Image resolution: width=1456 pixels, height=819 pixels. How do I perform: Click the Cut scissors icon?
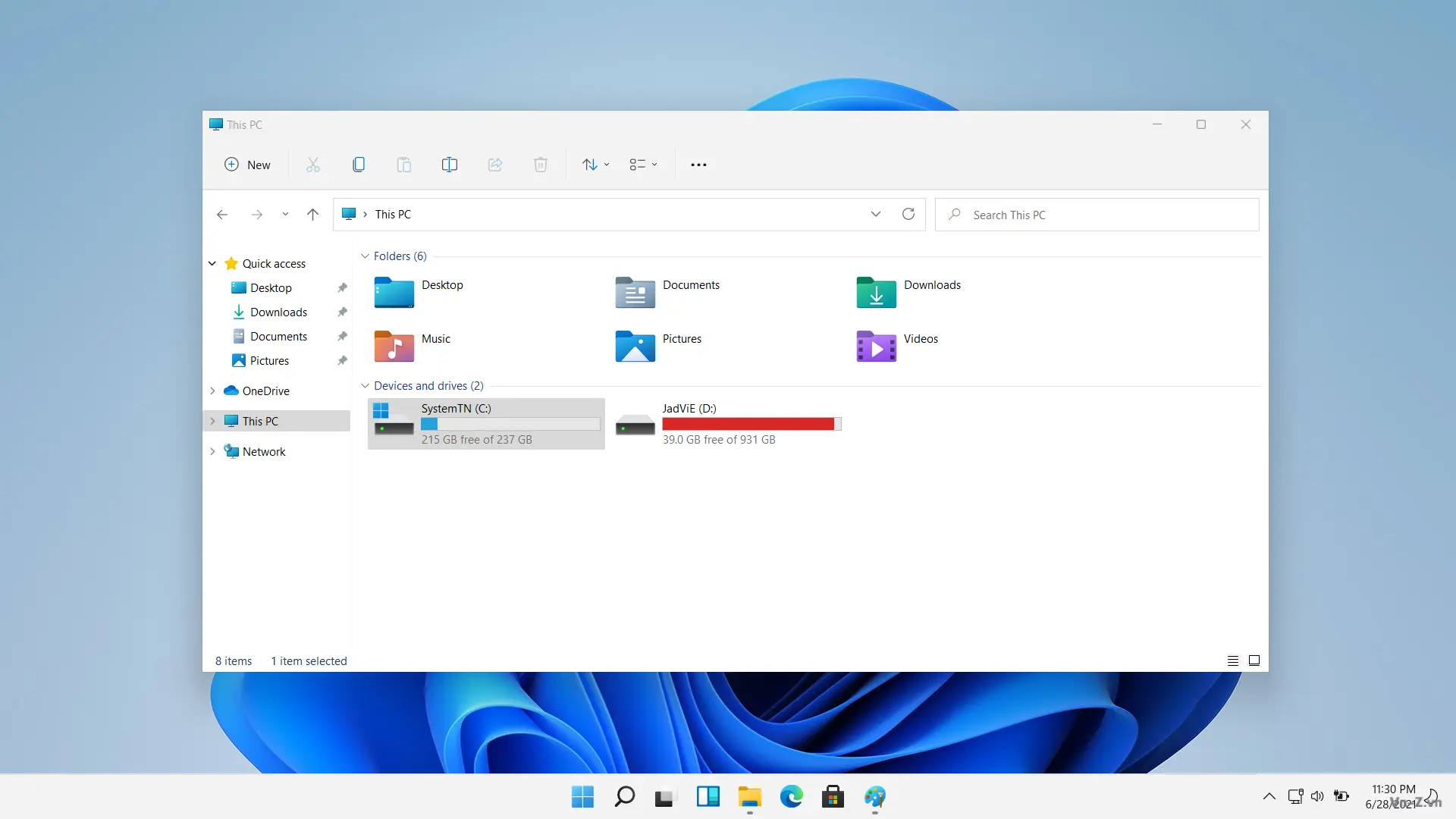[313, 165]
